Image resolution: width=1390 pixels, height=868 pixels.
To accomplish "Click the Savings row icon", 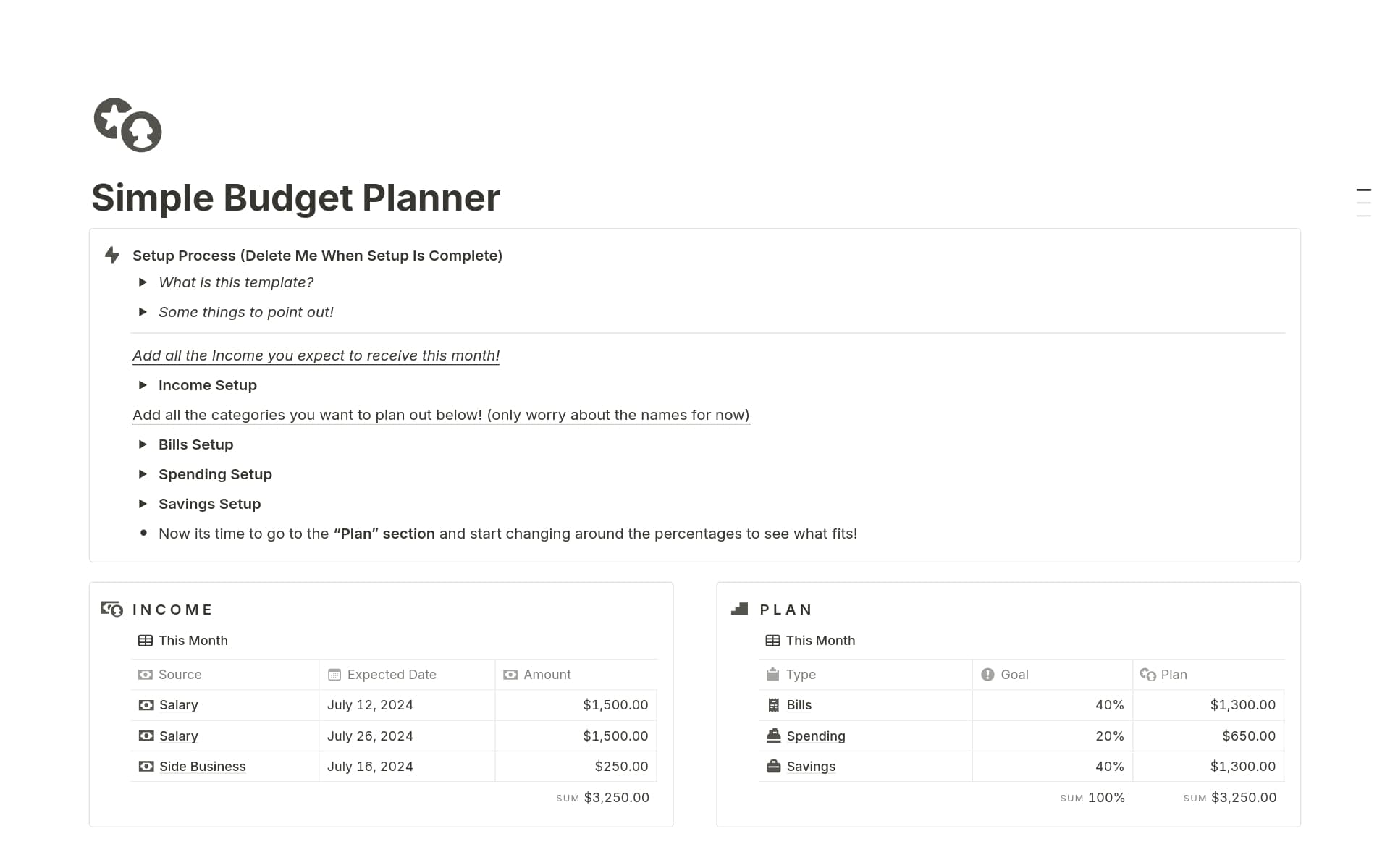I will (x=772, y=766).
